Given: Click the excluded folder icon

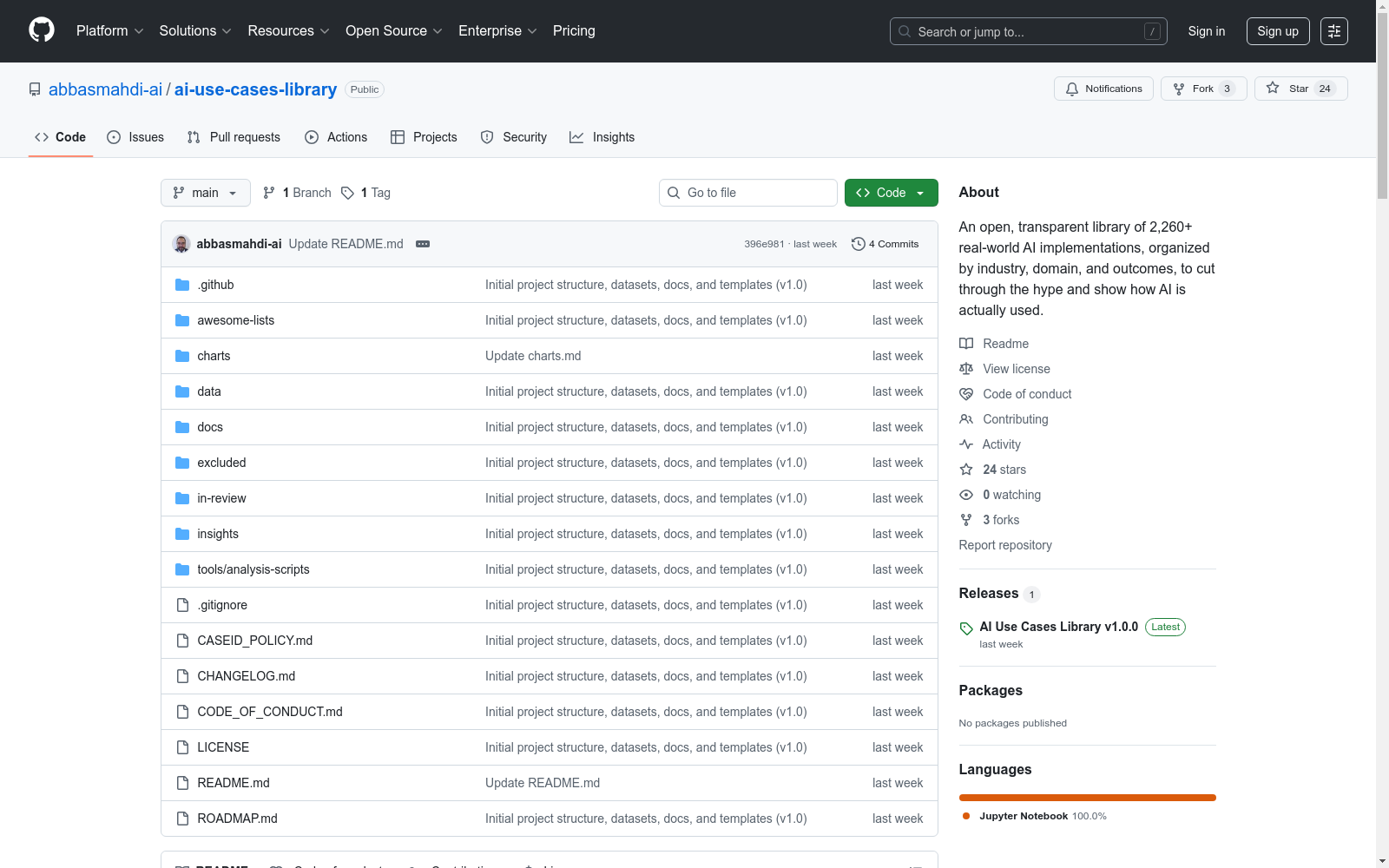Looking at the screenshot, I should 182,463.
